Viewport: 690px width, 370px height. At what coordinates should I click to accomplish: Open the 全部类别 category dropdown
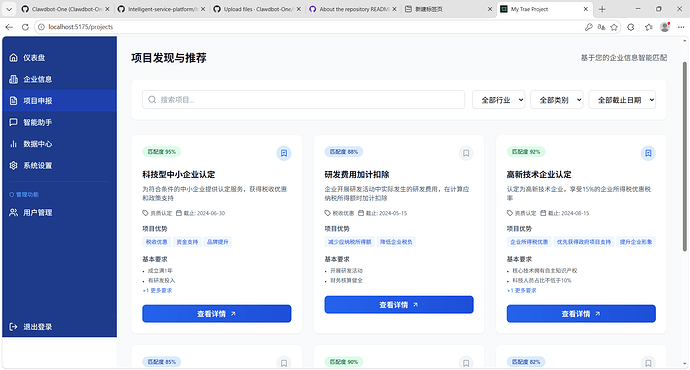pyautogui.click(x=557, y=100)
